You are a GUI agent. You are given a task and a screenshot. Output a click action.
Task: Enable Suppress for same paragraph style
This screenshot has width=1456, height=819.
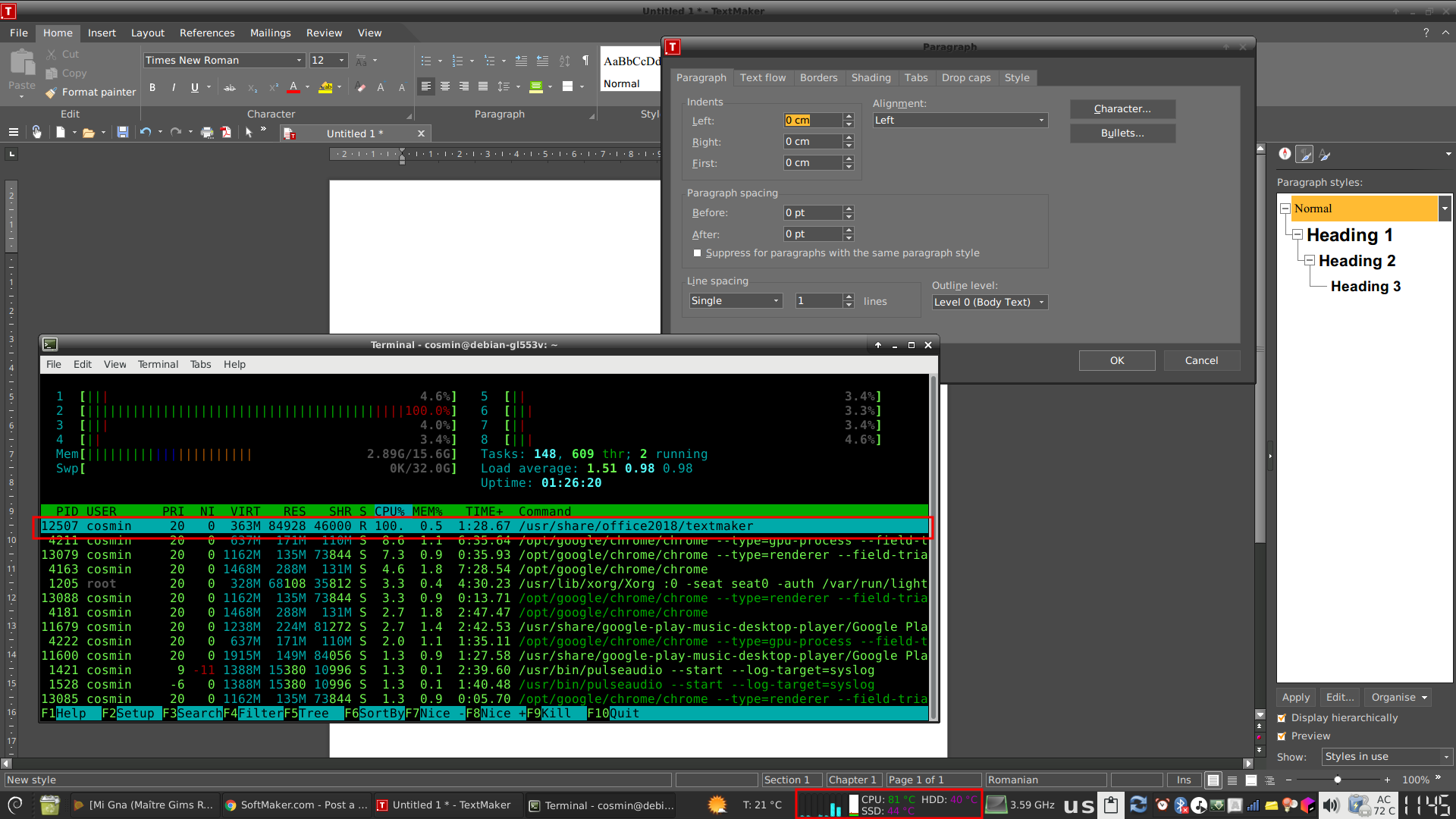click(x=698, y=253)
